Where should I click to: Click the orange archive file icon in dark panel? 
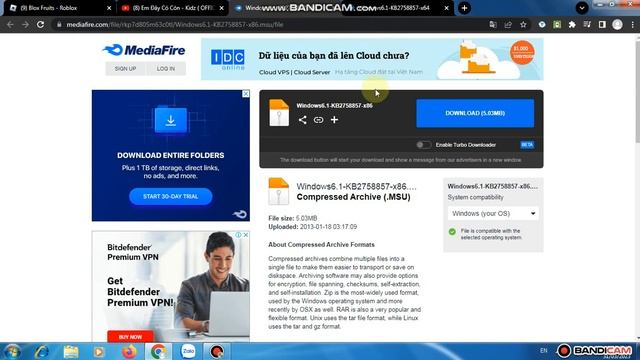click(279, 113)
